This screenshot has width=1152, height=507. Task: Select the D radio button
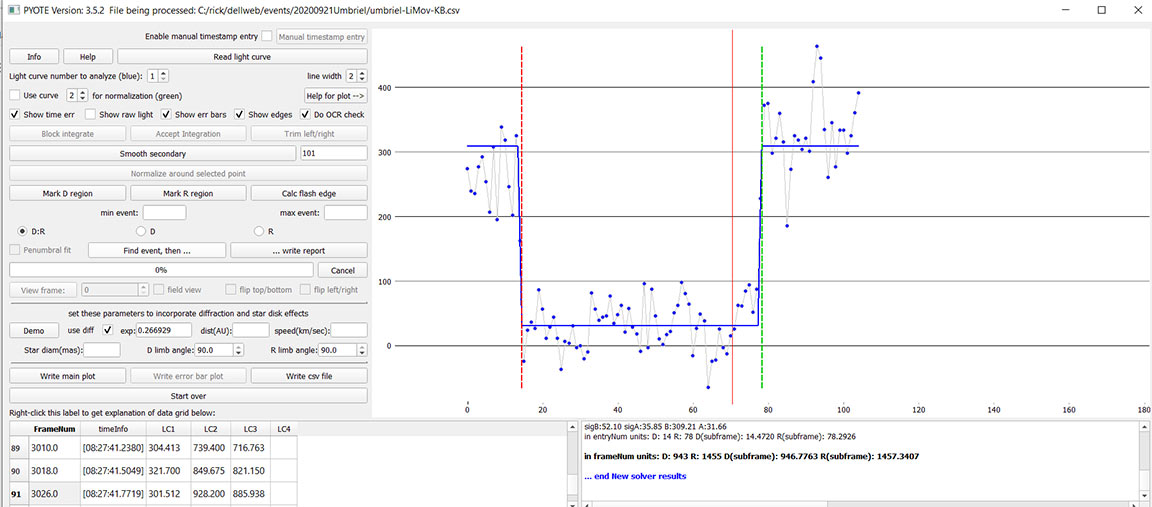point(141,231)
